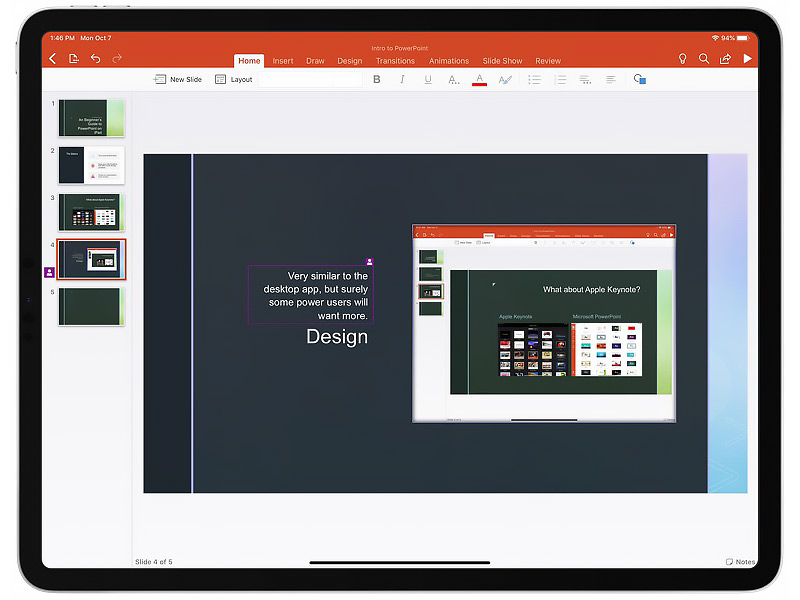Switch to the Home tab
800x600 pixels.
249,61
